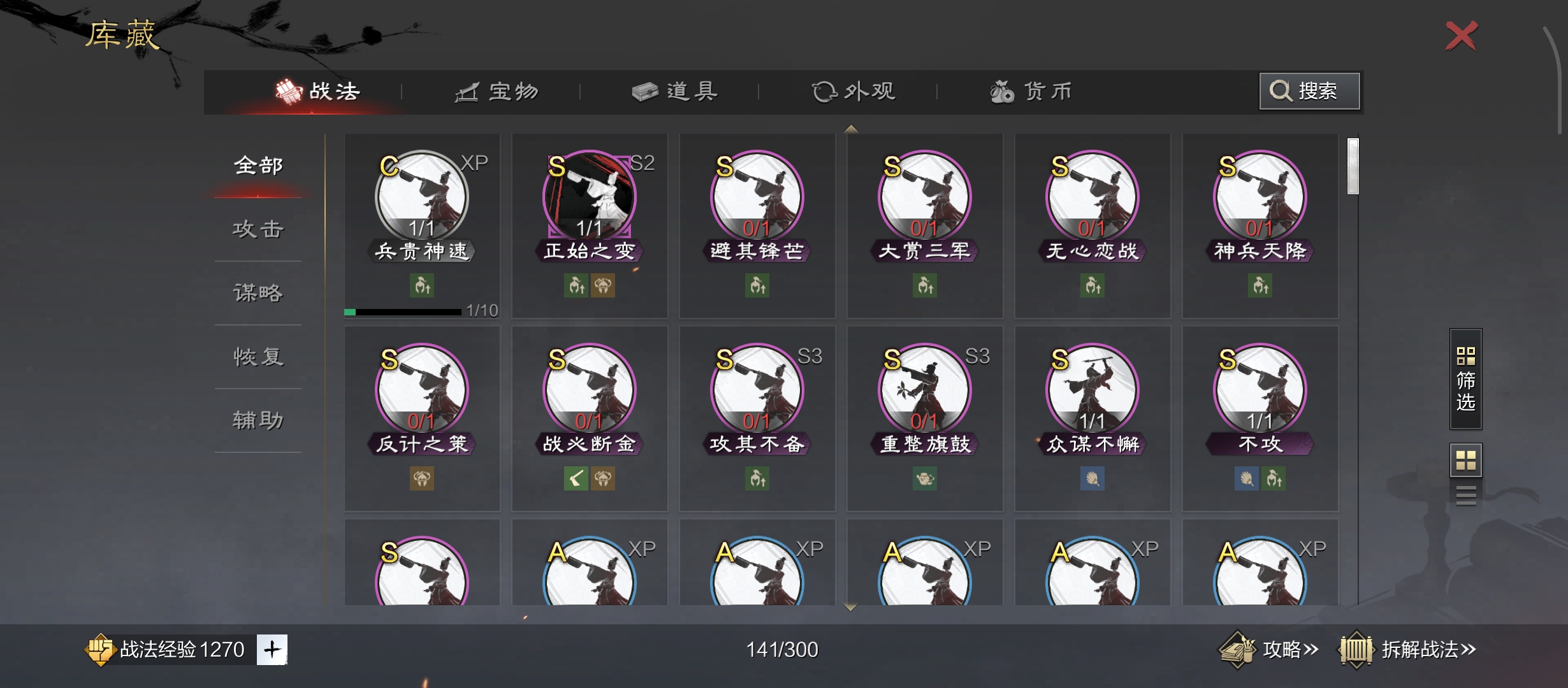Open the 兵贵神速 tactic icon
The height and width of the screenshot is (688, 1568).
[x=422, y=196]
